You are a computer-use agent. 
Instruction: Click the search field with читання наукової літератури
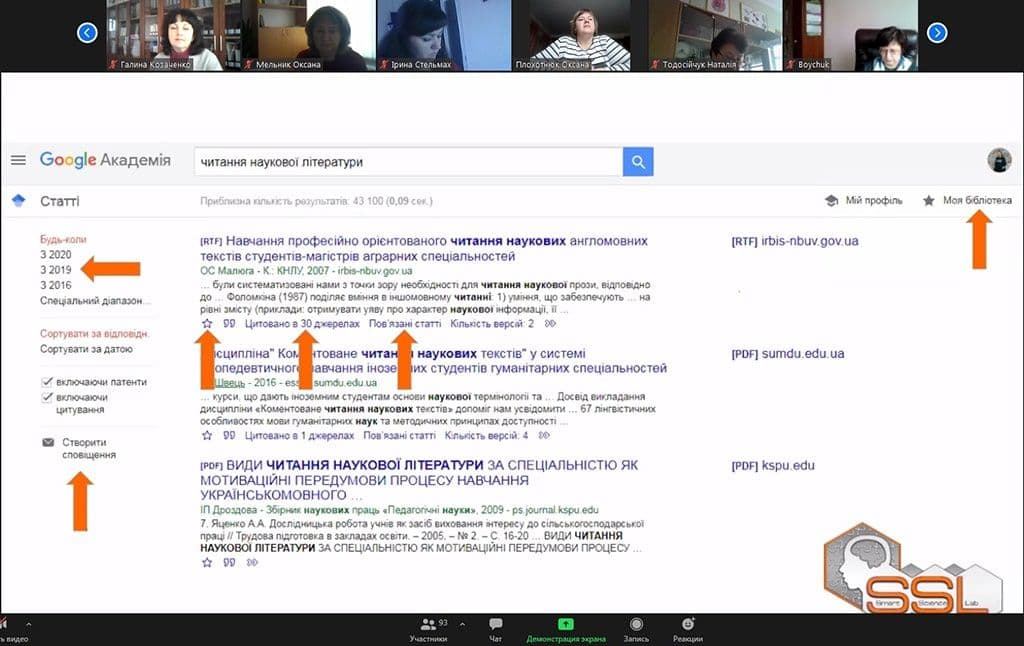(x=408, y=162)
